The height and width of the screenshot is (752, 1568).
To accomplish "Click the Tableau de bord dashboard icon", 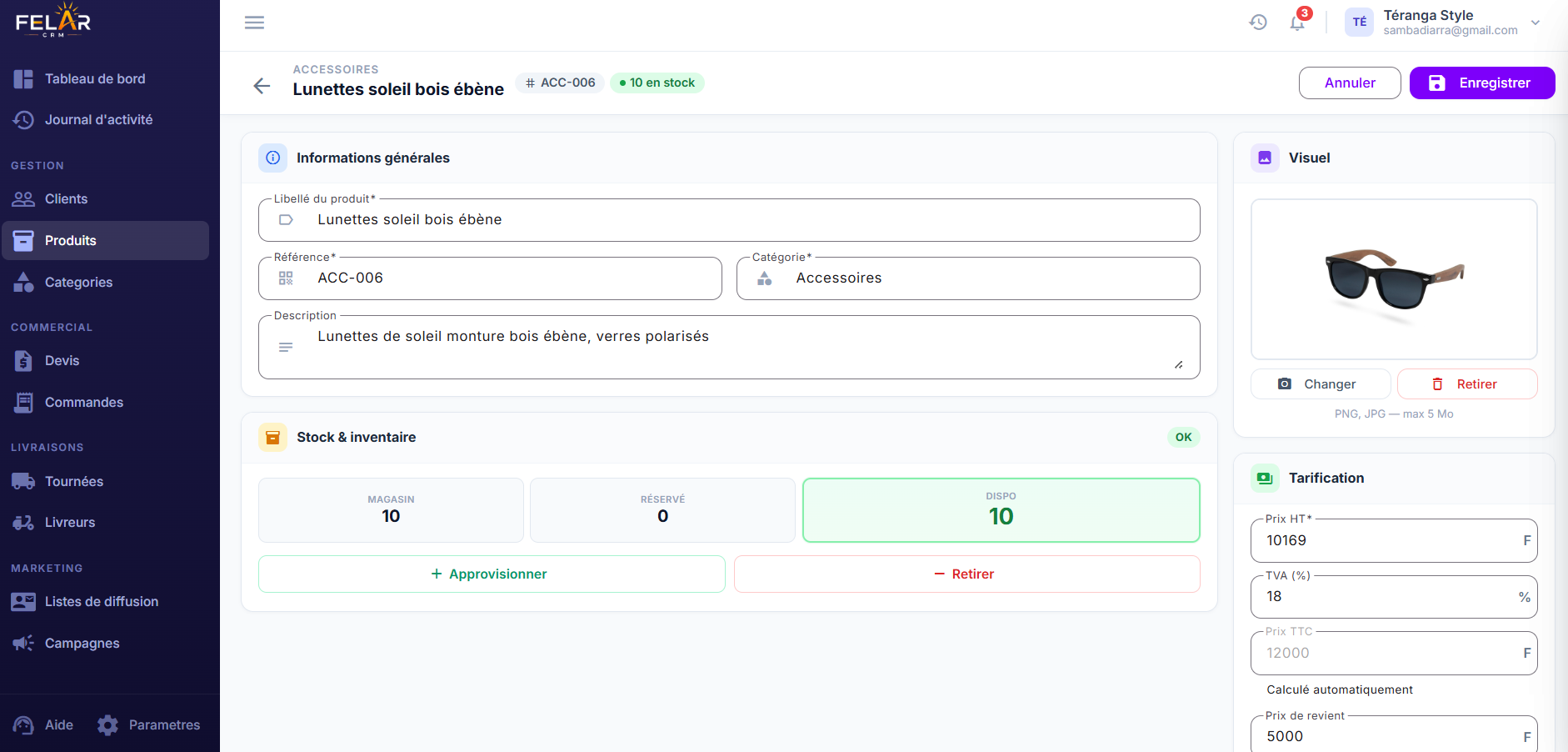I will pyautogui.click(x=23, y=79).
